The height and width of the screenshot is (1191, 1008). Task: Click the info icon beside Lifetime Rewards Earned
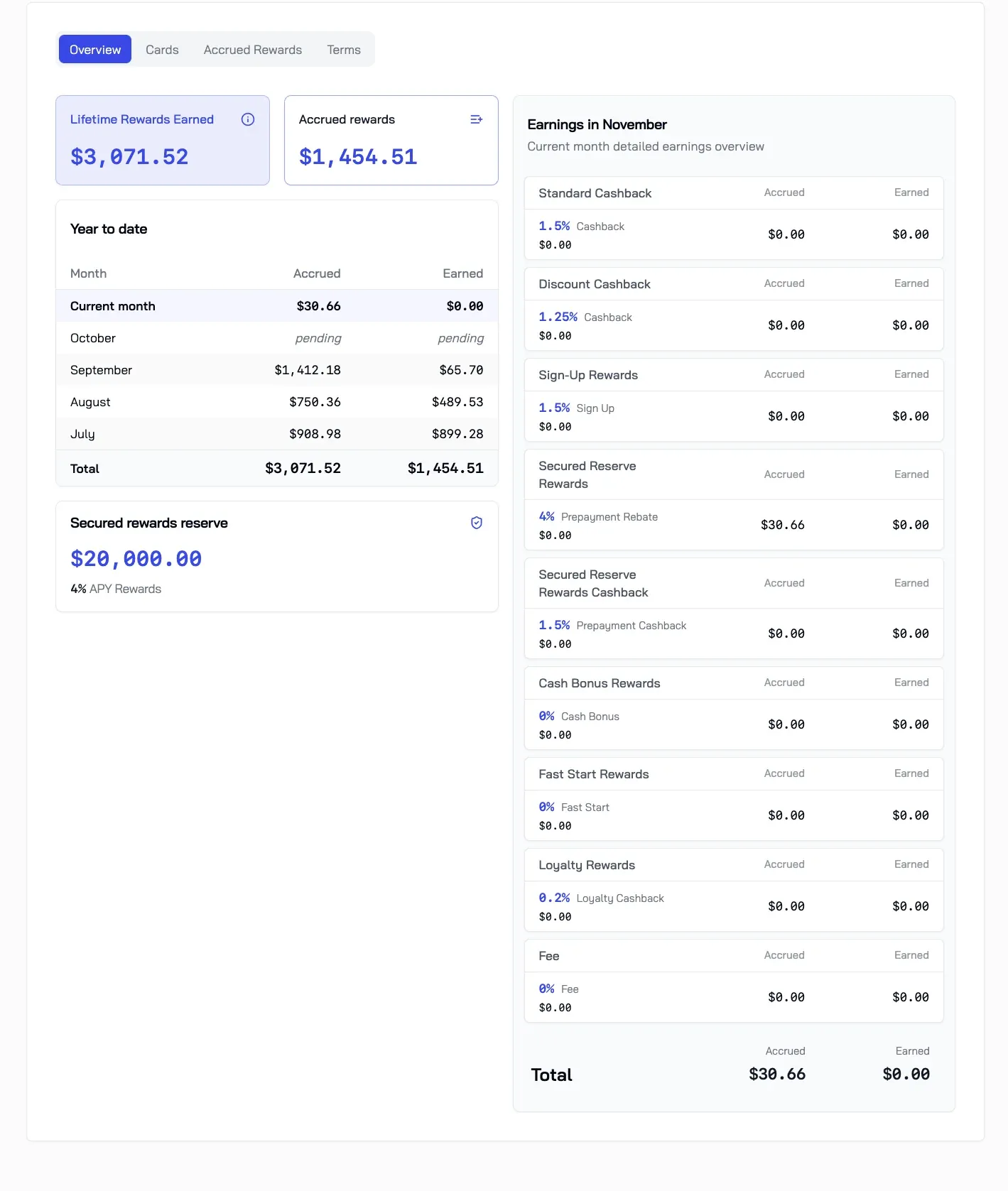tap(248, 119)
